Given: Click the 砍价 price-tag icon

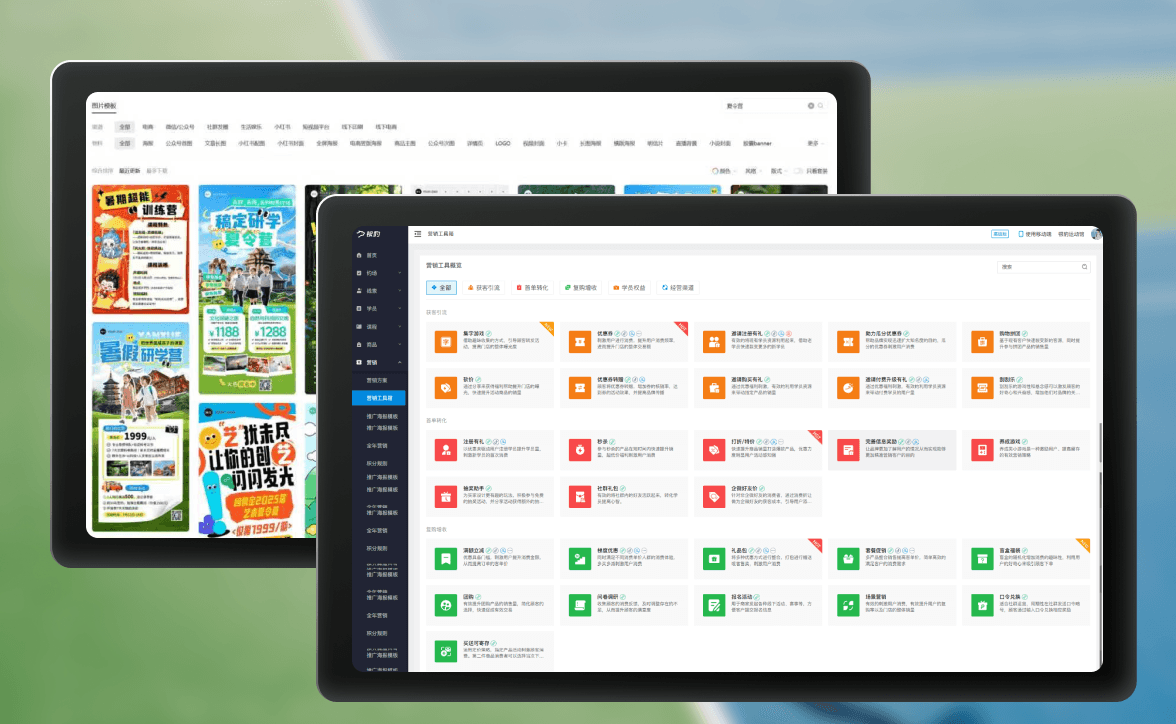Looking at the screenshot, I should pyautogui.click(x=446, y=388).
